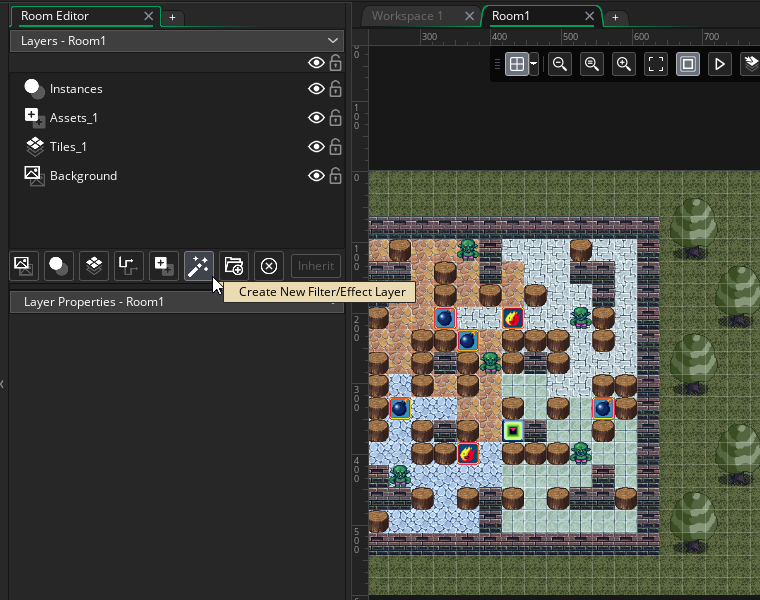Hide the Tiles_1 layer via eye icon
Screen dimensions: 760x600
click(317, 147)
